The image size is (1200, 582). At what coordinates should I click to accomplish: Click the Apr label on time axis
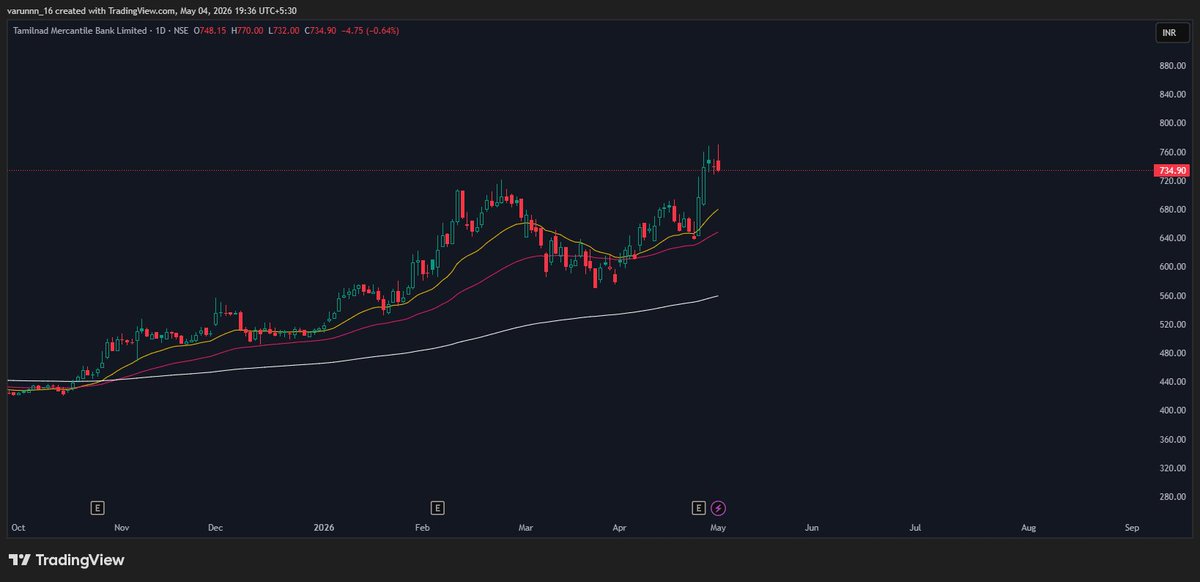[619, 527]
